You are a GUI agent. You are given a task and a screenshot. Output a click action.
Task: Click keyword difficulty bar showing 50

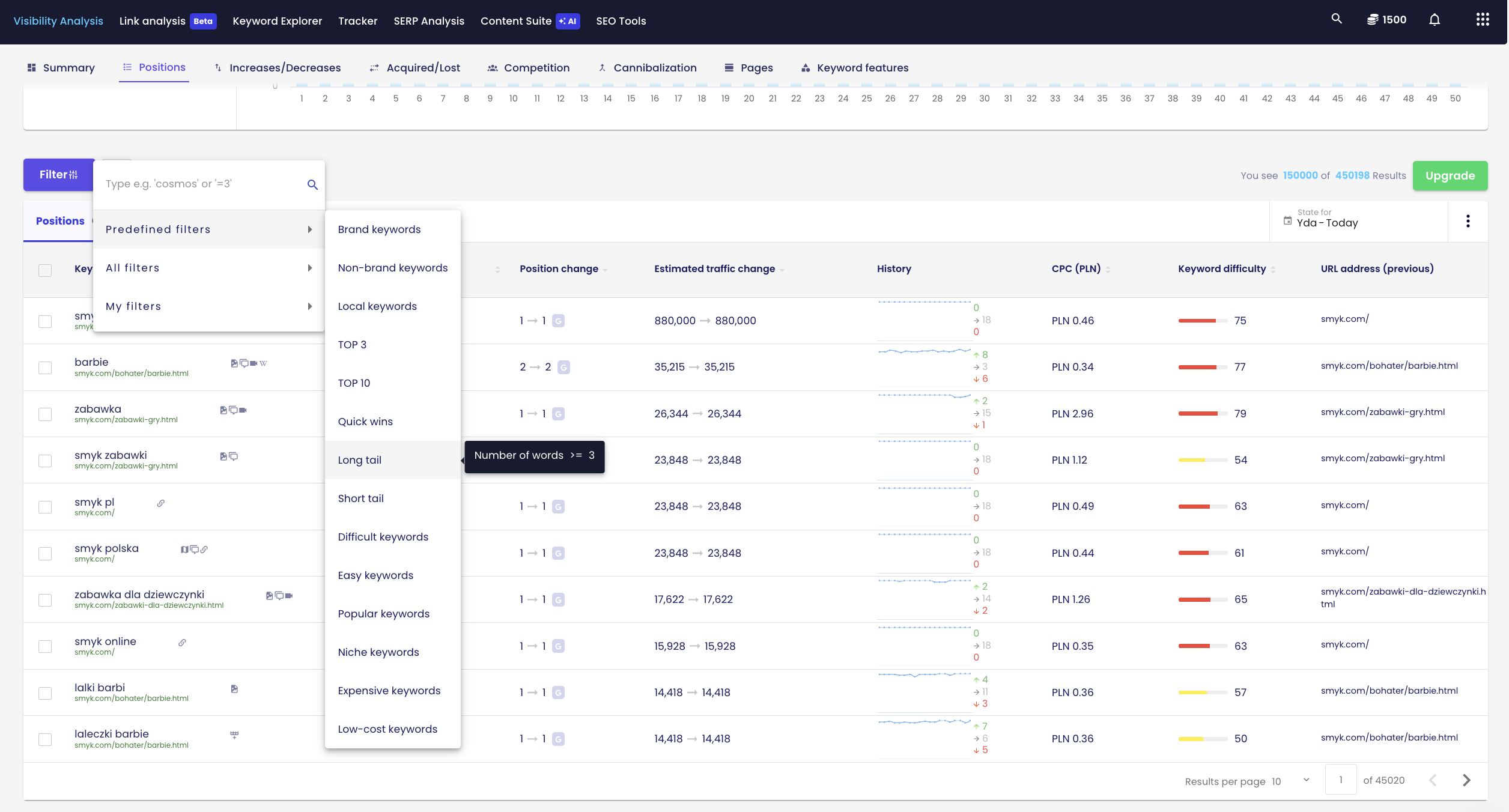point(1203,739)
